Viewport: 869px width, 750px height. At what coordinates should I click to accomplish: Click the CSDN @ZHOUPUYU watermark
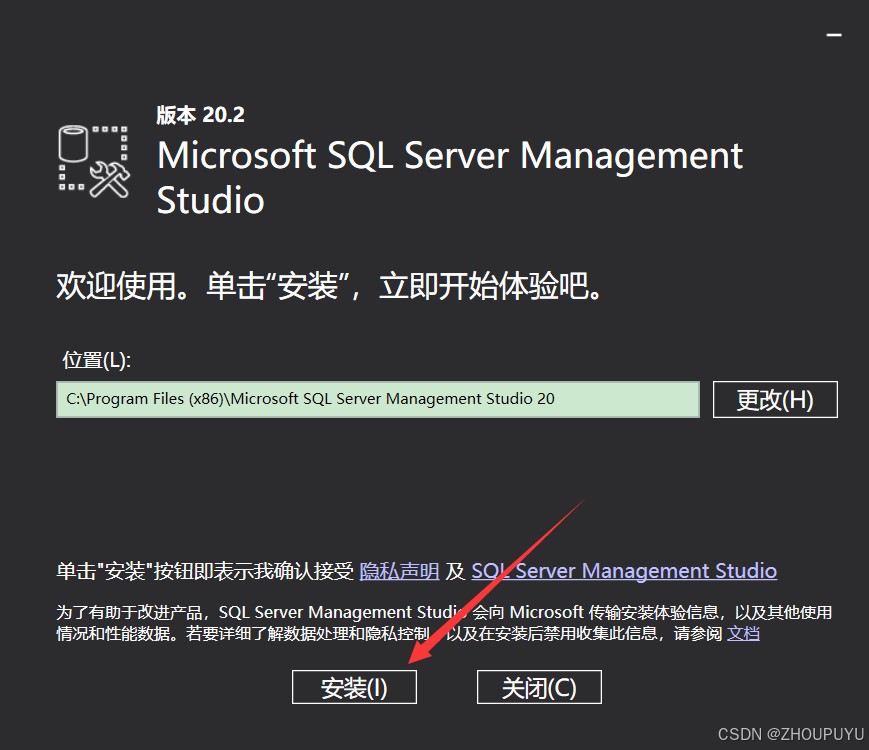click(790, 734)
